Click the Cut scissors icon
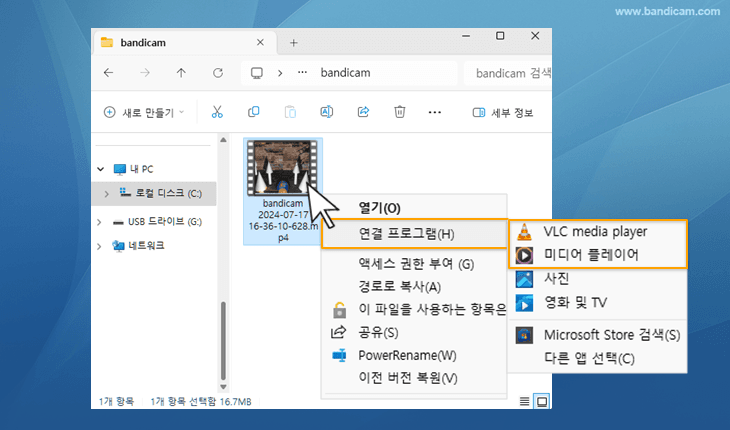Screen dimensions: 730x430 pyautogui.click(x=217, y=112)
